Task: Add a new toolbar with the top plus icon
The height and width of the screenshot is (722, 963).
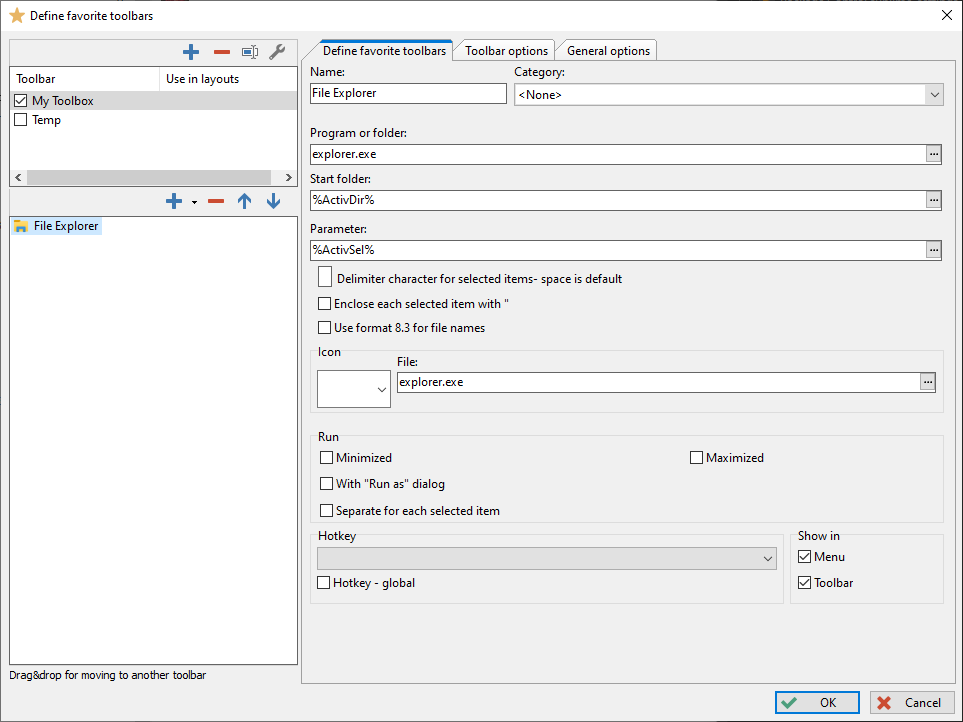Action: click(x=191, y=52)
